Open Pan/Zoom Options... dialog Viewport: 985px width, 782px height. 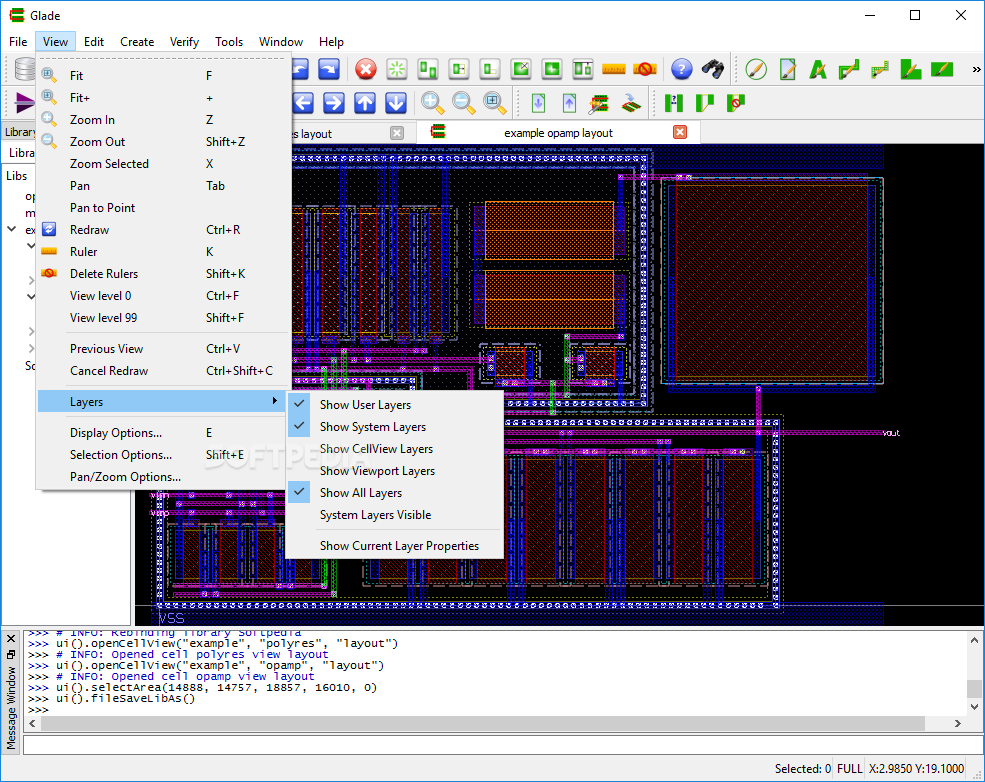[x=163, y=477]
